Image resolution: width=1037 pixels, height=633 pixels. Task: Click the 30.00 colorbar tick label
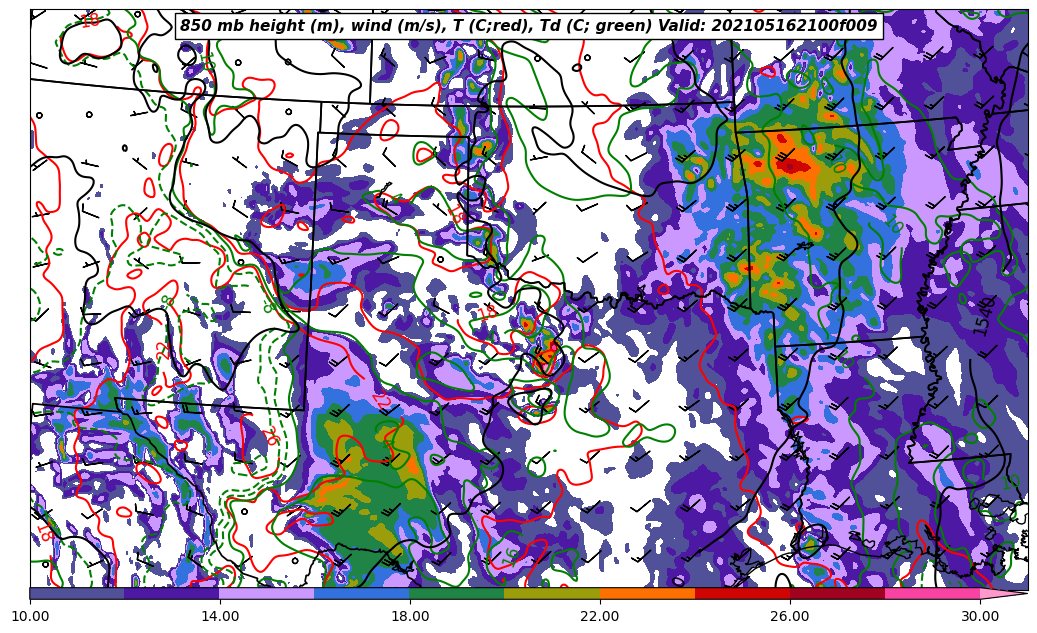980,616
